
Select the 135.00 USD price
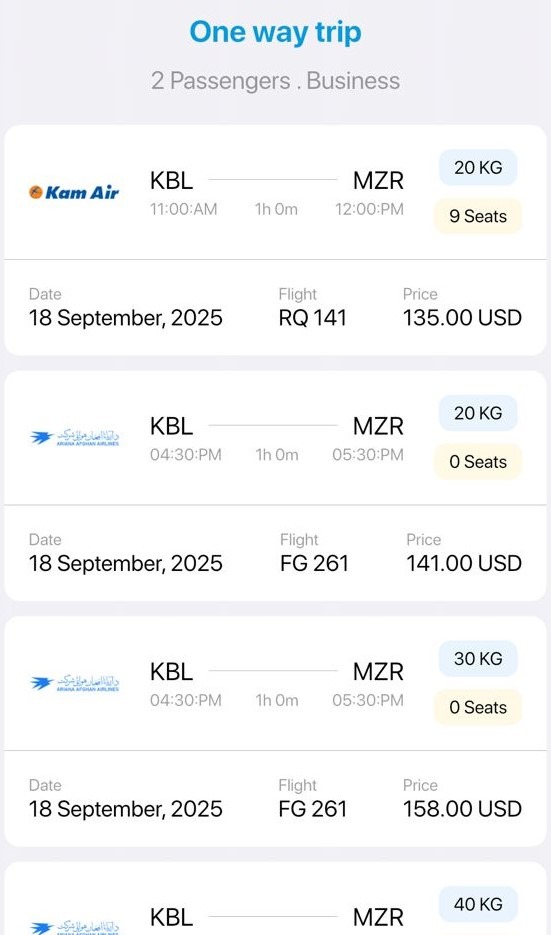tap(462, 318)
